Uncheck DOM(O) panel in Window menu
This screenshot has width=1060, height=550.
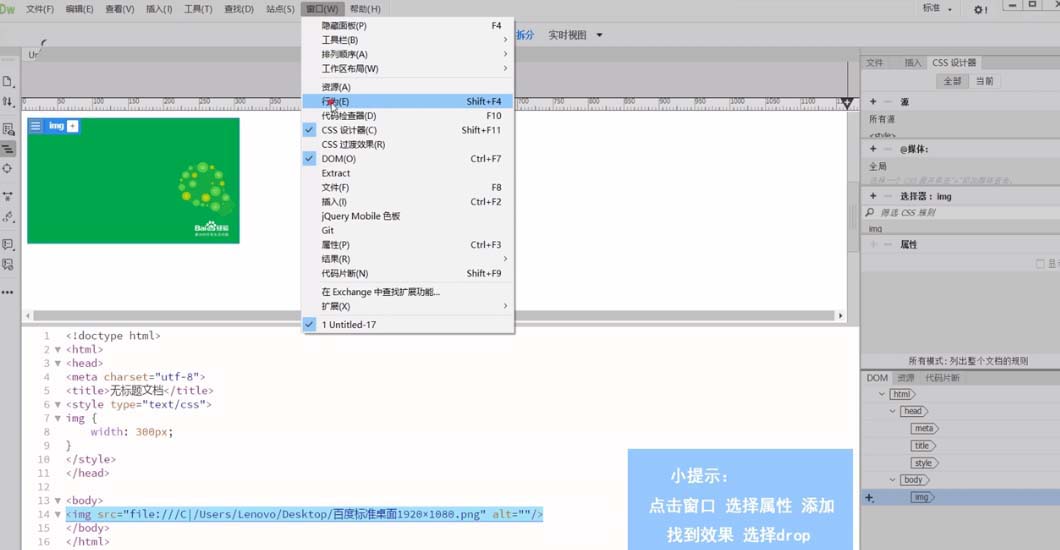(x=338, y=159)
